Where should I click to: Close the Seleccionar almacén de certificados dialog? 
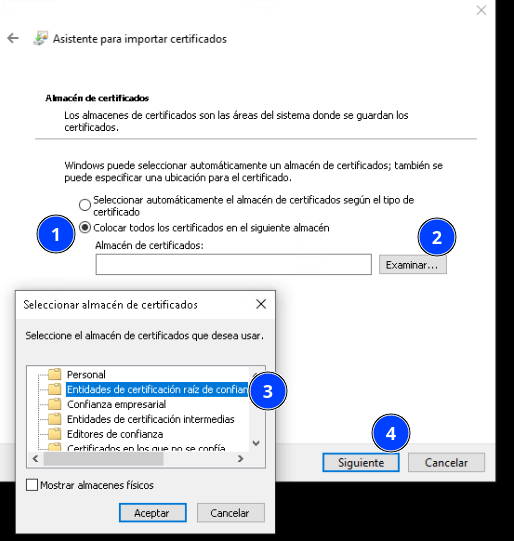(x=261, y=304)
